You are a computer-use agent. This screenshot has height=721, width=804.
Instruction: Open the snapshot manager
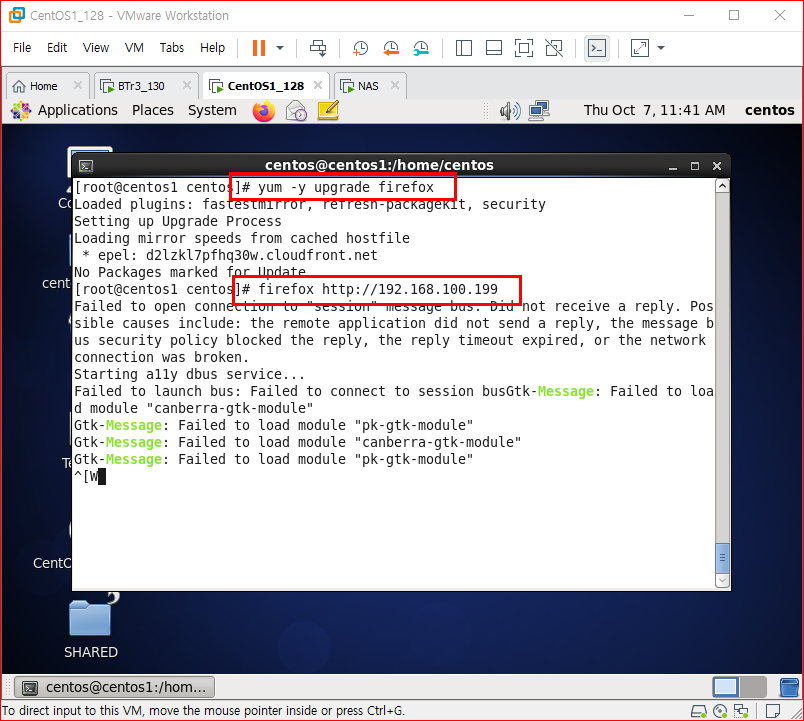click(421, 48)
